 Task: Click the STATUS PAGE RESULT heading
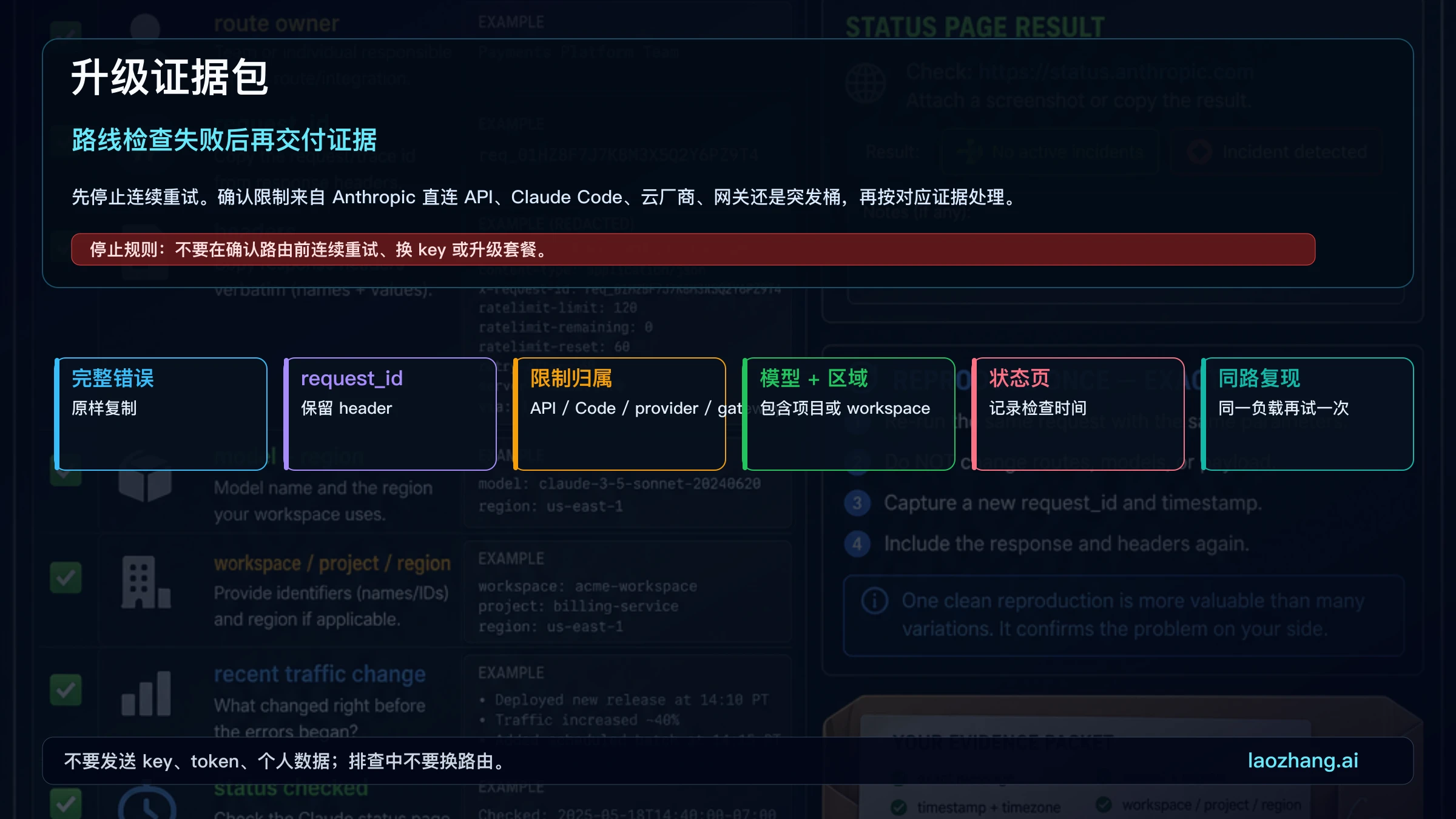click(x=975, y=27)
